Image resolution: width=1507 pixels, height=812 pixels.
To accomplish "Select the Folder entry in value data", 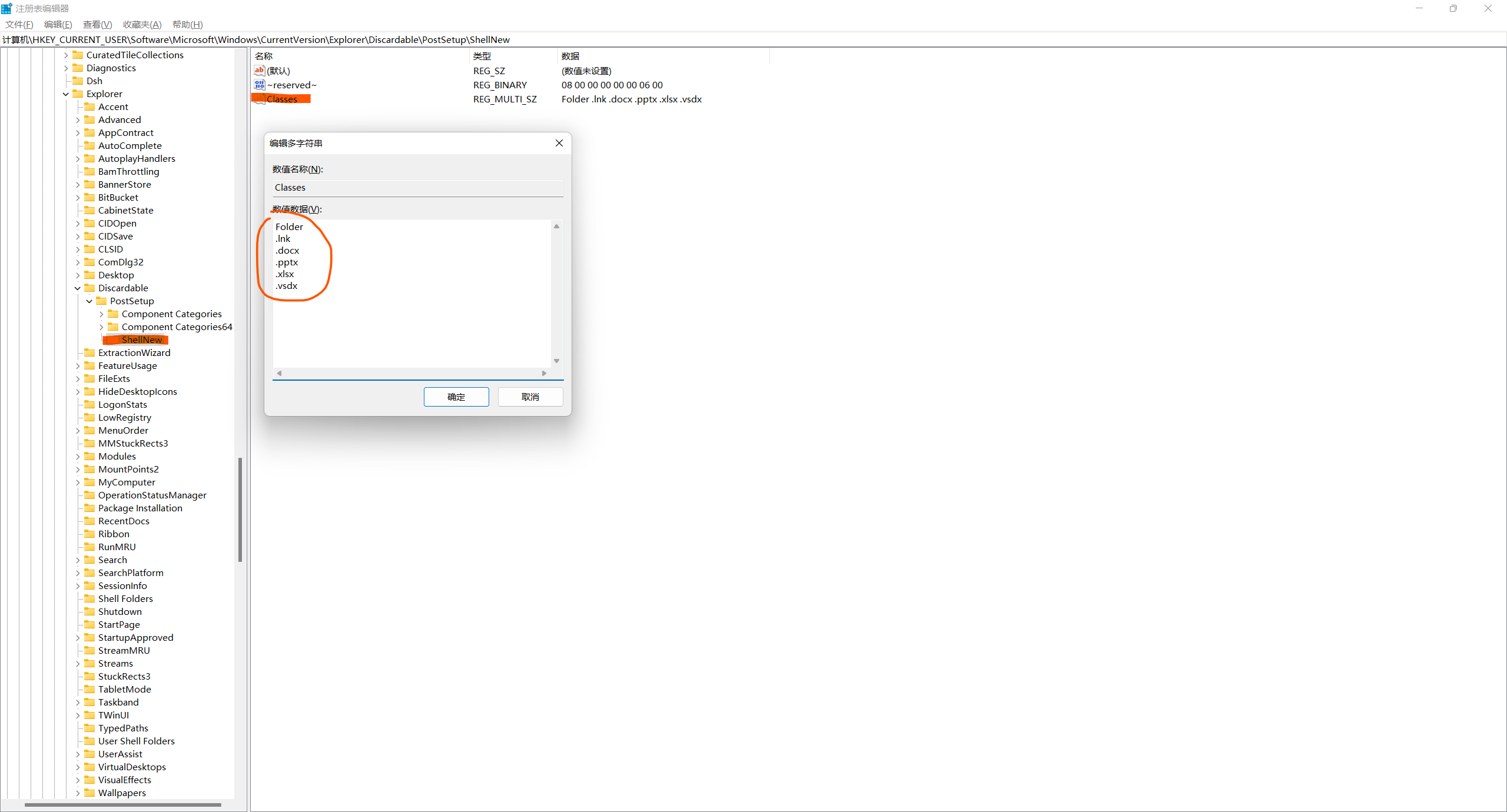I will tap(289, 226).
